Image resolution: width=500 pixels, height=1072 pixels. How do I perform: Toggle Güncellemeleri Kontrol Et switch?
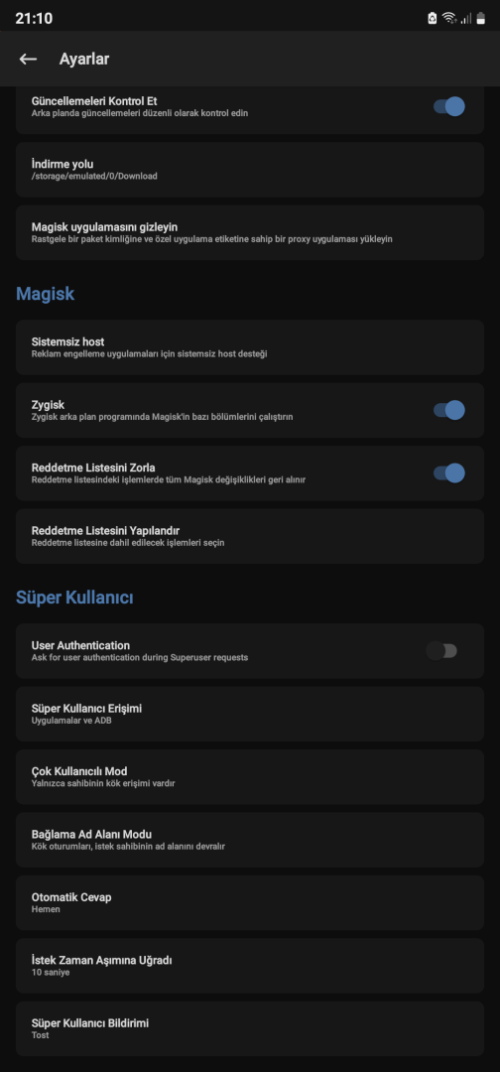pos(449,107)
